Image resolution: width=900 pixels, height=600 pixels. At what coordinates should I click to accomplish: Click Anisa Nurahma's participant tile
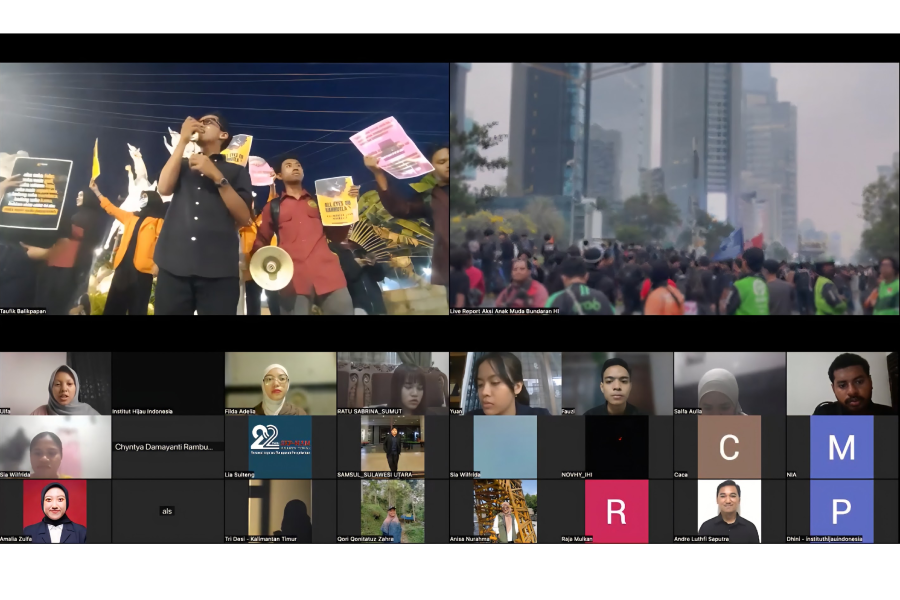tap(505, 512)
